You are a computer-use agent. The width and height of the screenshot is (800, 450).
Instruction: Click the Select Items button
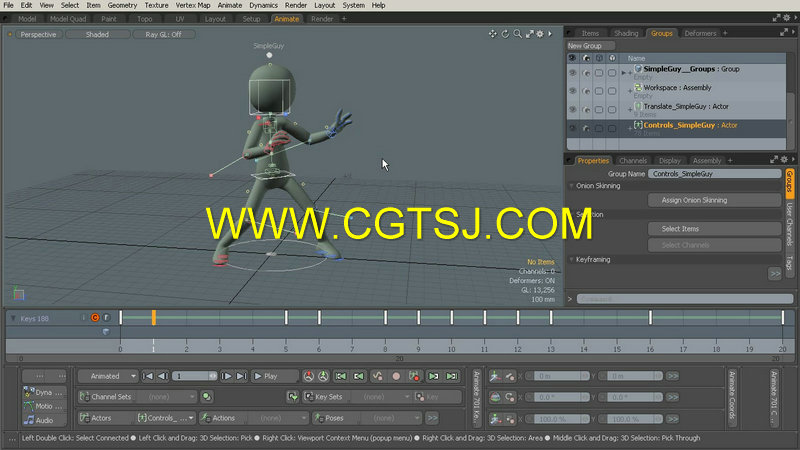point(714,229)
